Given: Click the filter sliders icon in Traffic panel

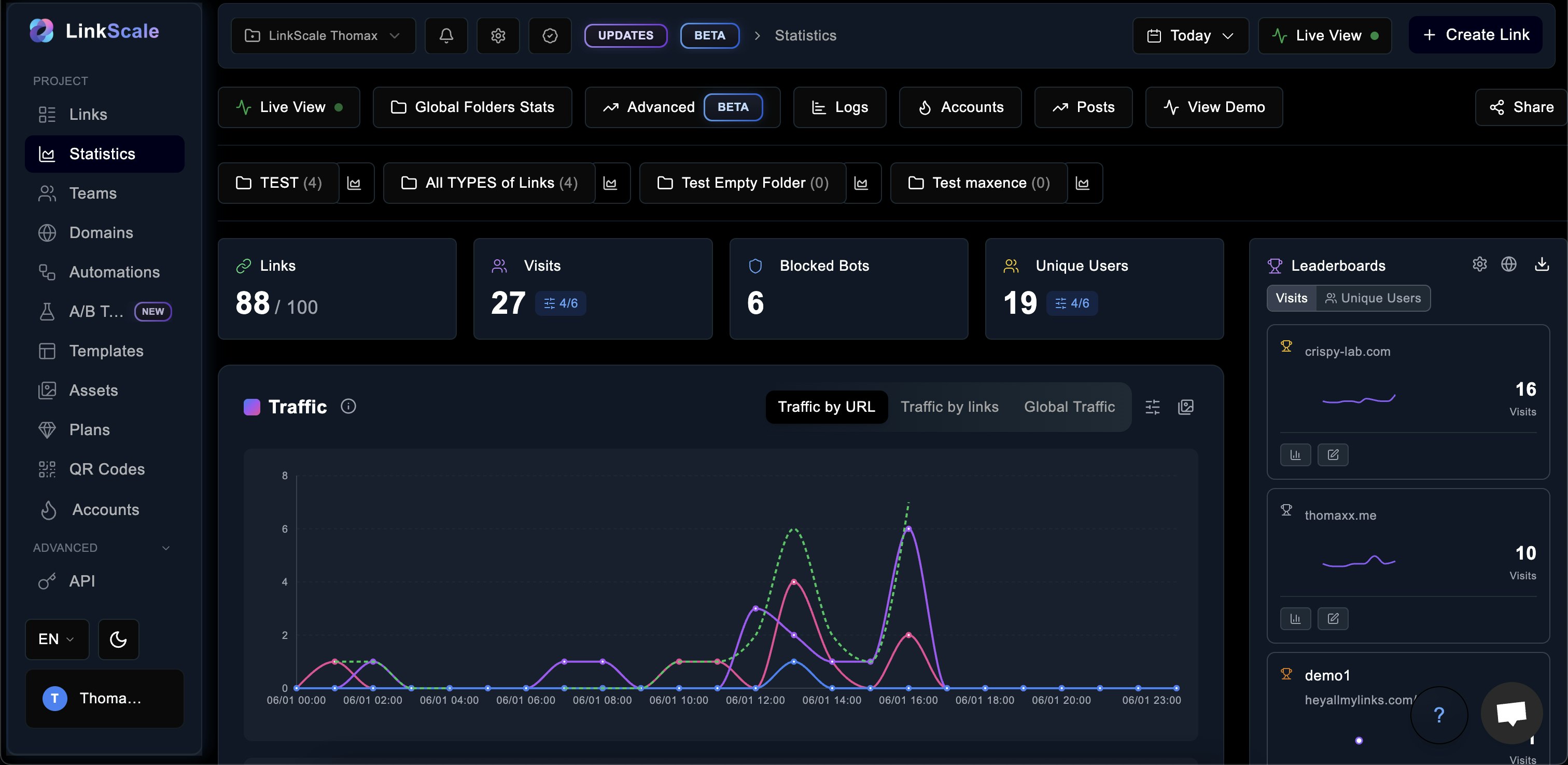Looking at the screenshot, I should coord(1153,407).
